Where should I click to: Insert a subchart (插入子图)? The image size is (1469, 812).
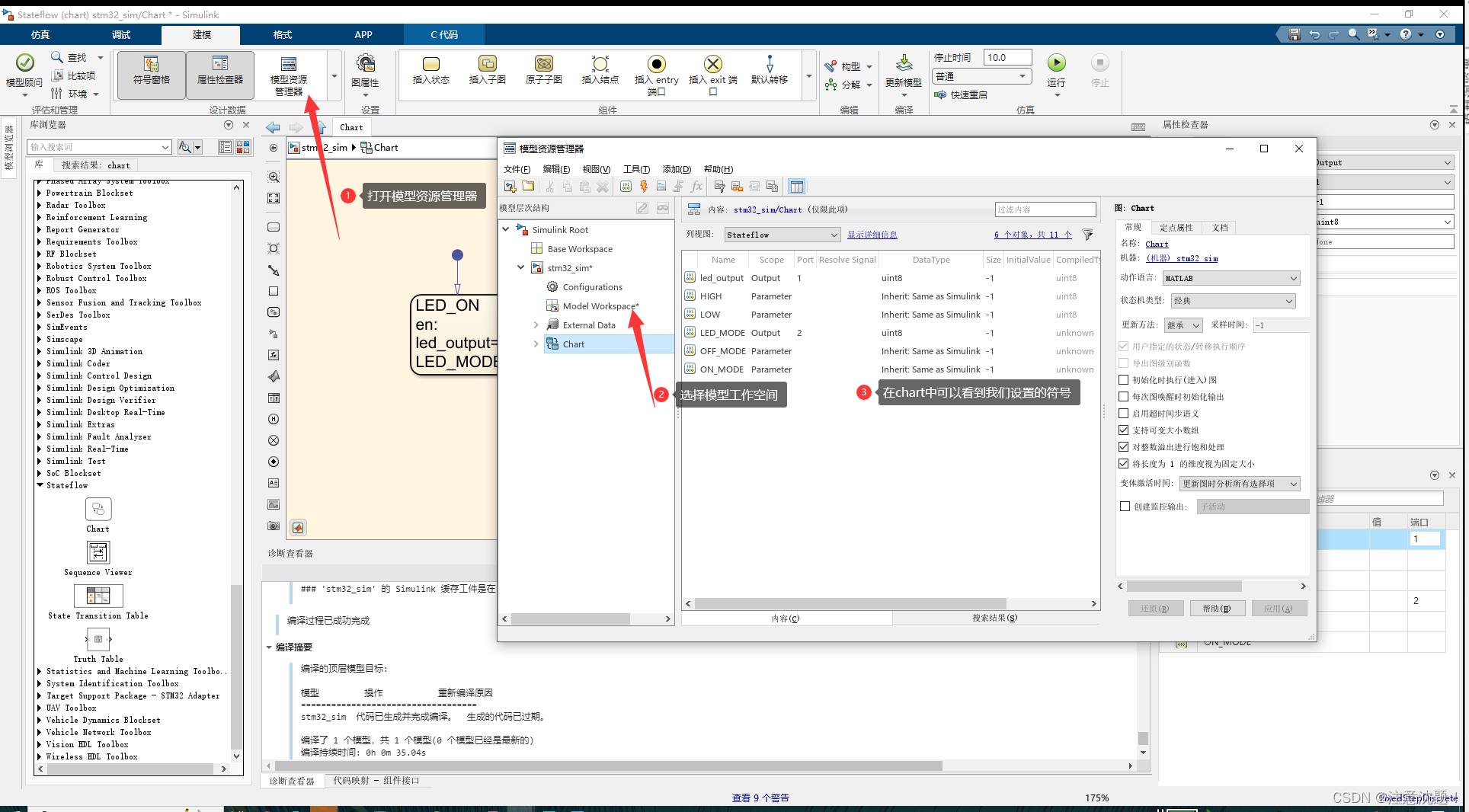487,70
